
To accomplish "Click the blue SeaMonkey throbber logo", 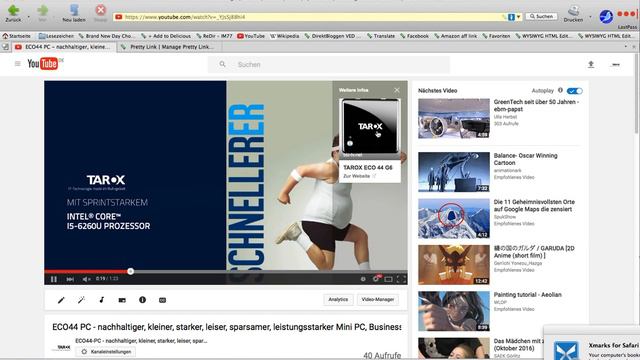I will click(x=606, y=16).
